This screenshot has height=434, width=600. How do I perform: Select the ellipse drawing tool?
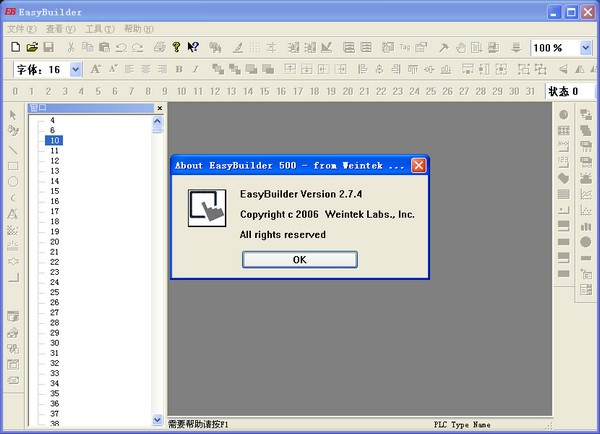[x=13, y=182]
